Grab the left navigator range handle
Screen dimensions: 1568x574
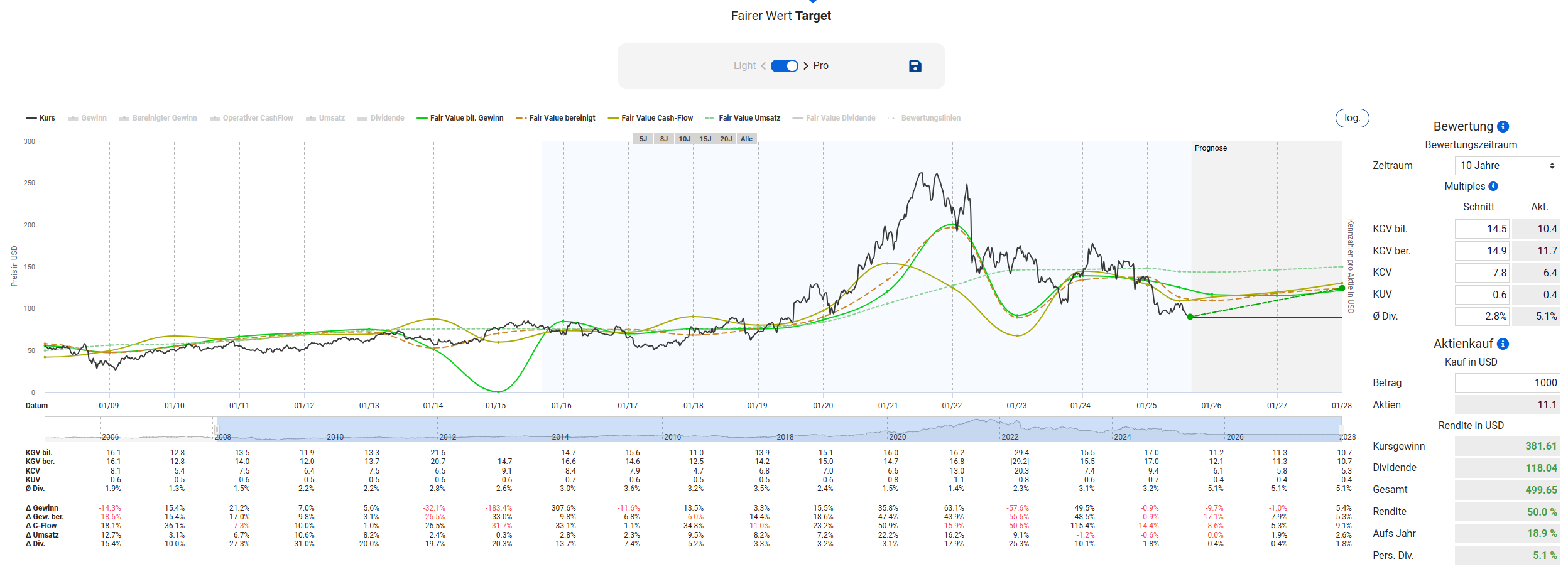tap(216, 430)
